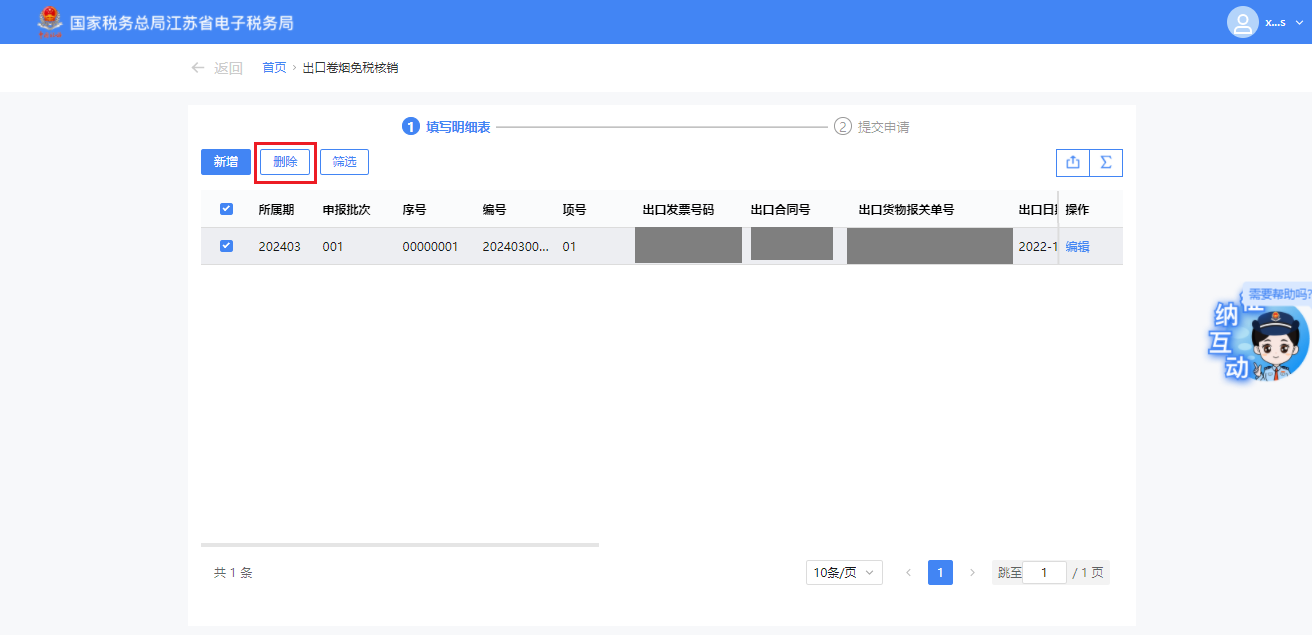Expand the user account menu chevron
The width and height of the screenshot is (1312, 642).
tap(1299, 22)
